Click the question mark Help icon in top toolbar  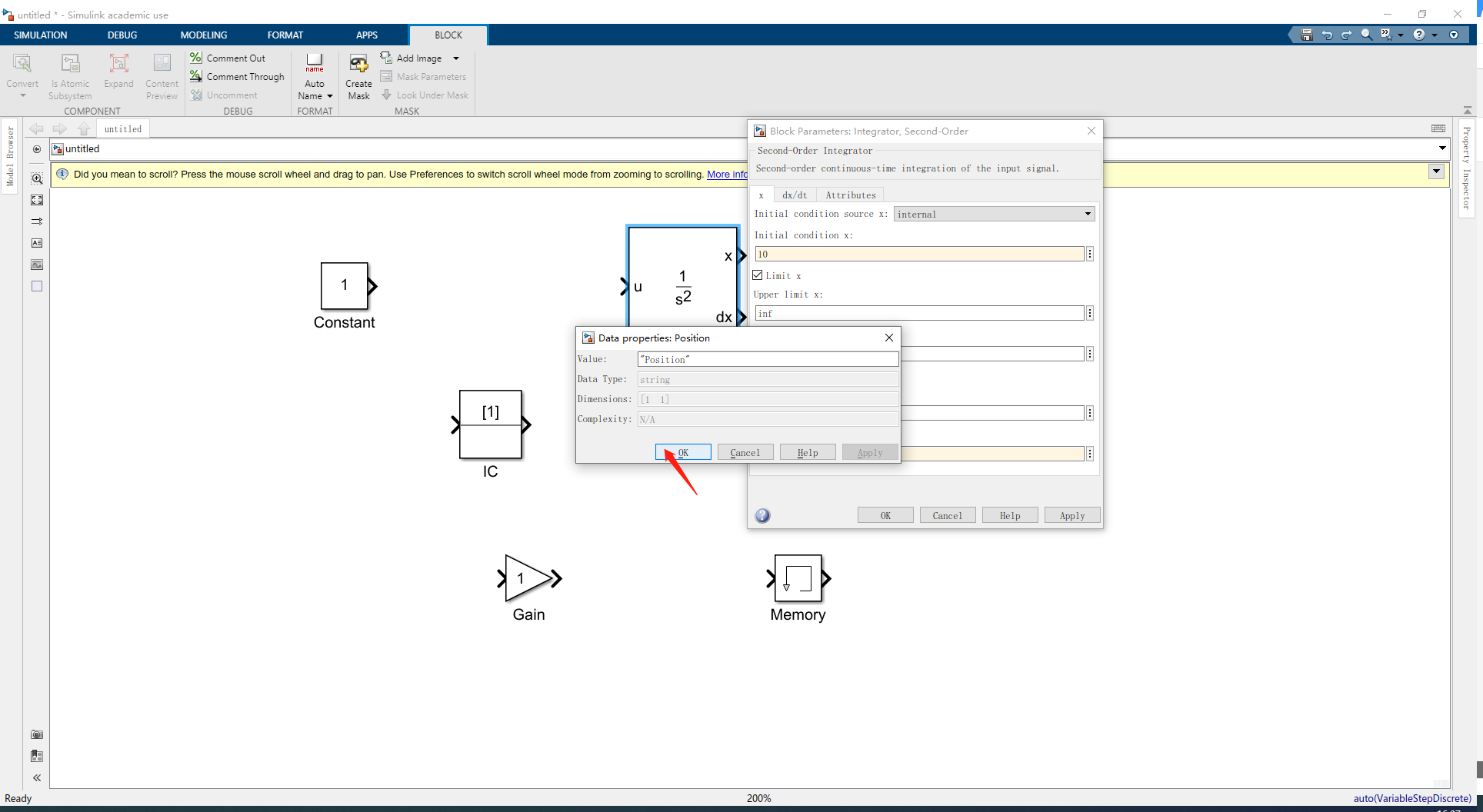[x=1419, y=35]
